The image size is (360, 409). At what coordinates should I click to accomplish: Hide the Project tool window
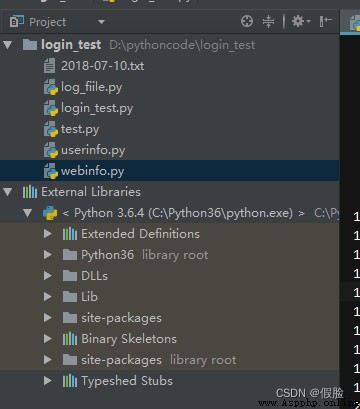click(x=325, y=22)
